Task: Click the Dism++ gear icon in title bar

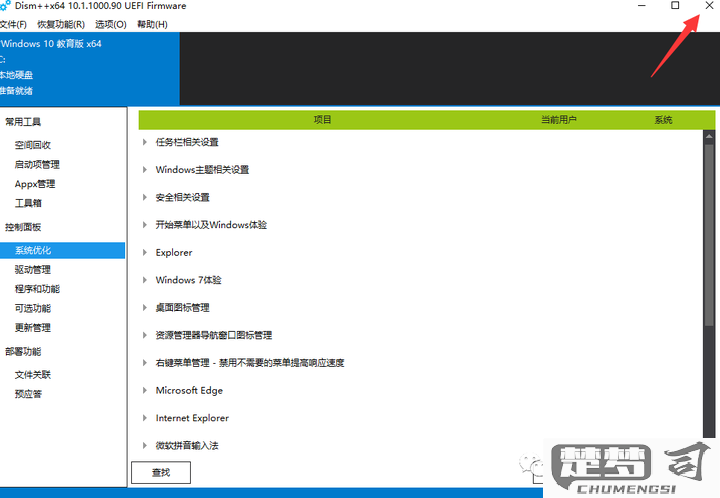Action: coord(5,6)
